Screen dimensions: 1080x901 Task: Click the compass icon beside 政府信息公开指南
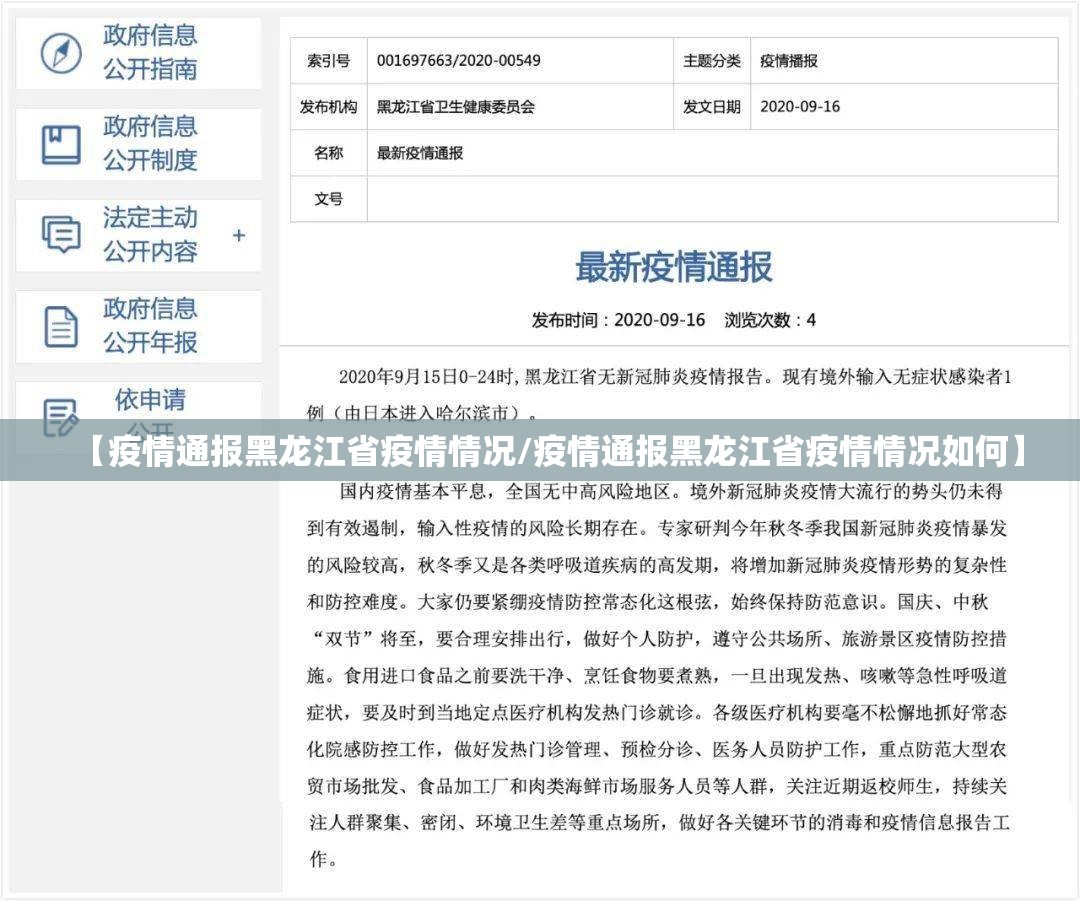(x=60, y=53)
